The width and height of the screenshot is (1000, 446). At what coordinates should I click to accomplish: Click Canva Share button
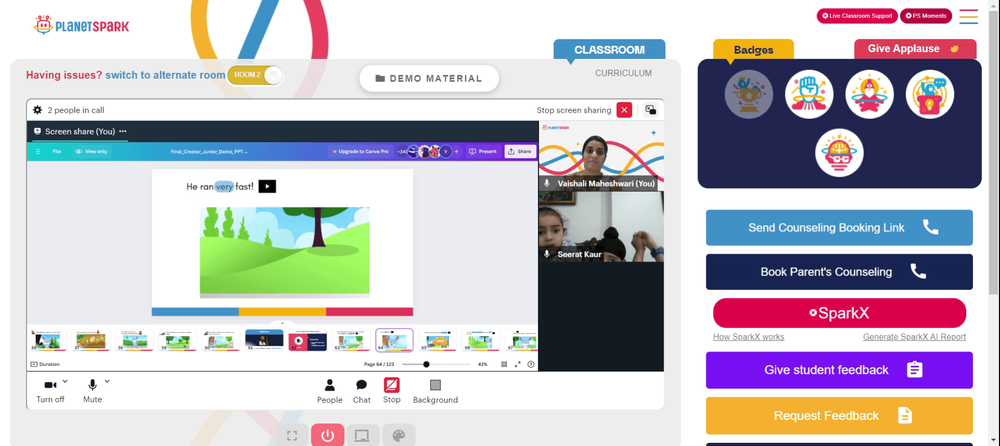coord(519,152)
